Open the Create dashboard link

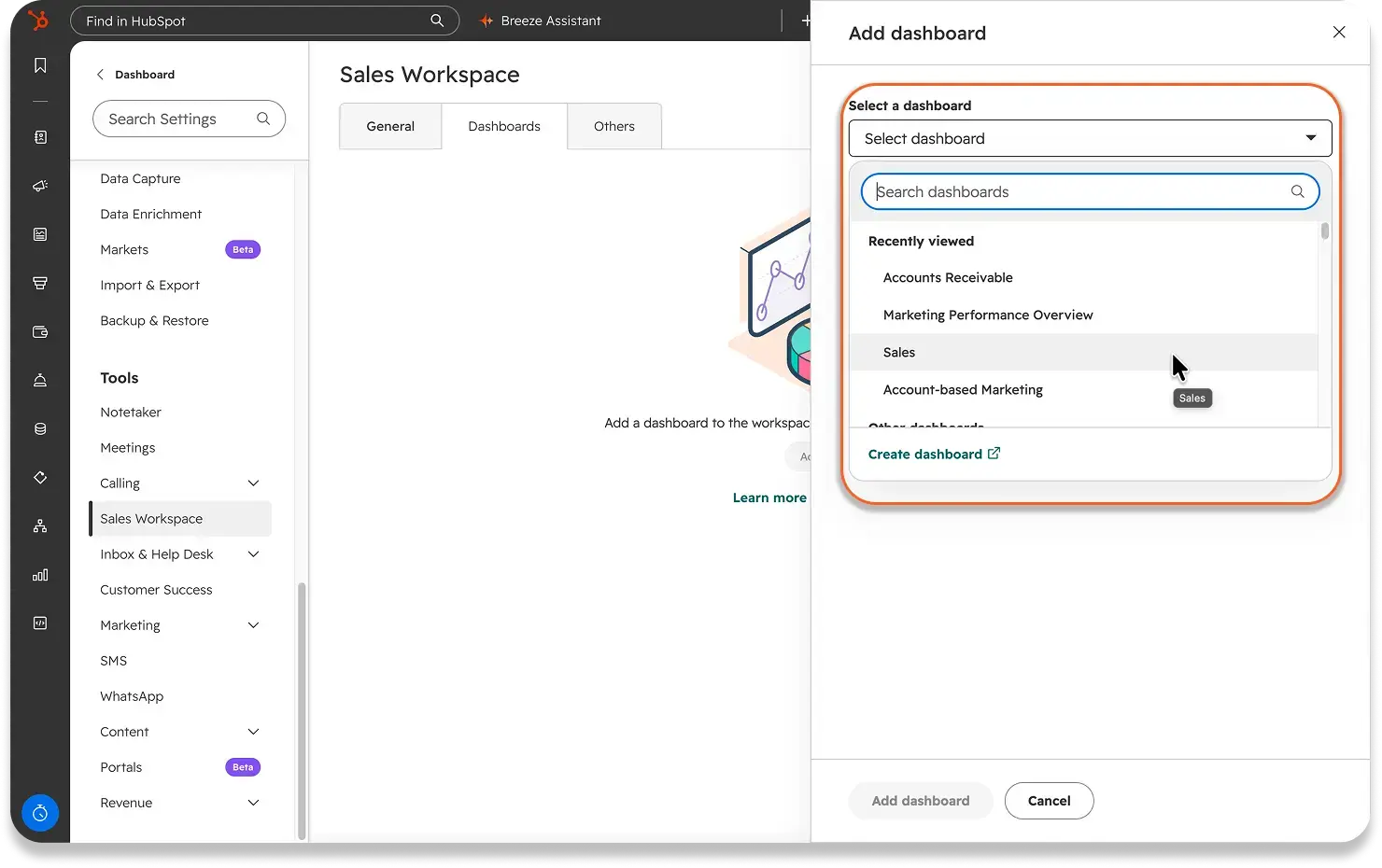(934, 454)
